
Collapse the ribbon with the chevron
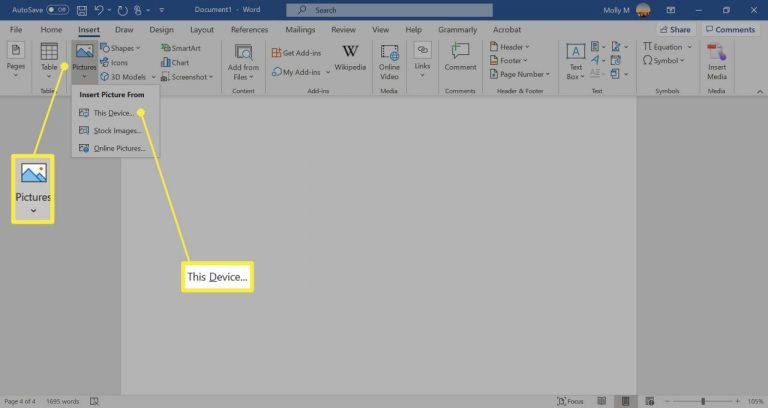point(760,92)
